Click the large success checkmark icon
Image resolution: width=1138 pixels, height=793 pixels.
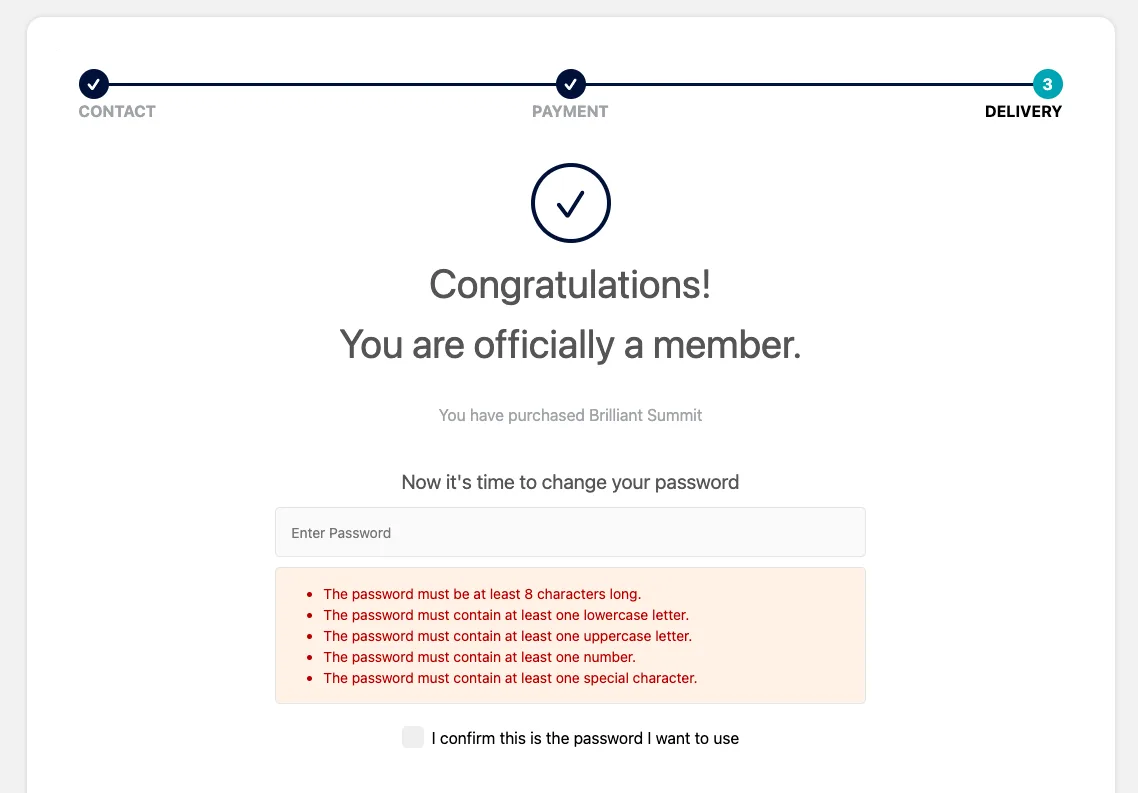570,203
